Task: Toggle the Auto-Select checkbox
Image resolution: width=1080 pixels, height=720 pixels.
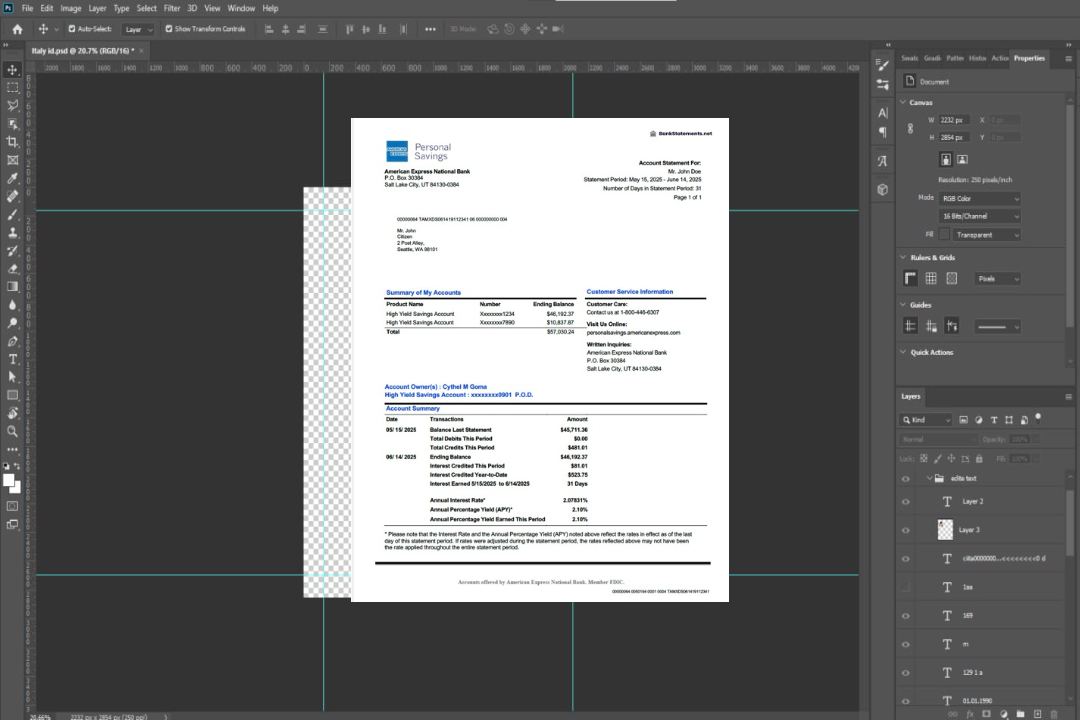Action: (x=72, y=29)
